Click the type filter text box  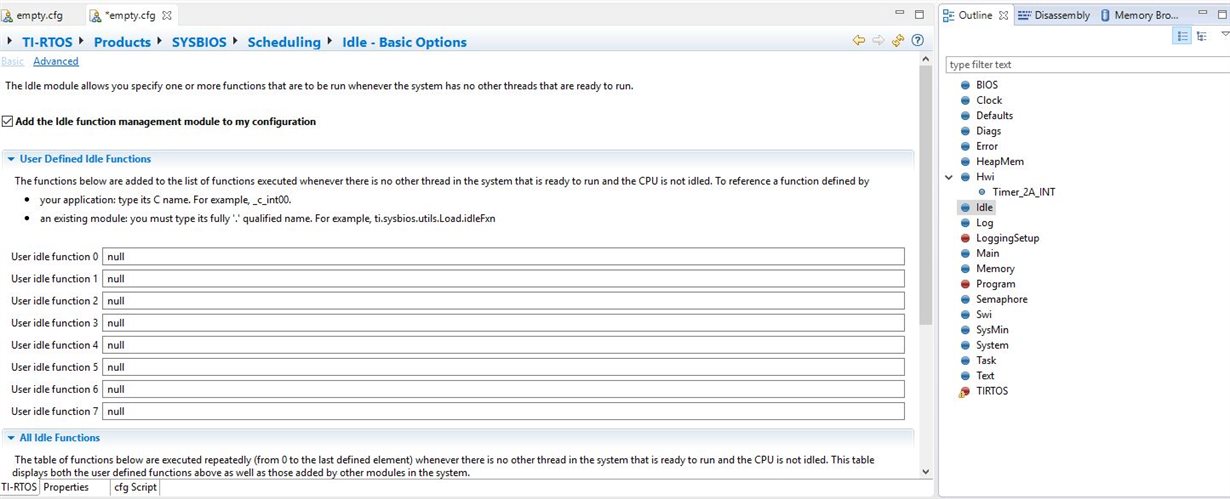tap(1087, 65)
